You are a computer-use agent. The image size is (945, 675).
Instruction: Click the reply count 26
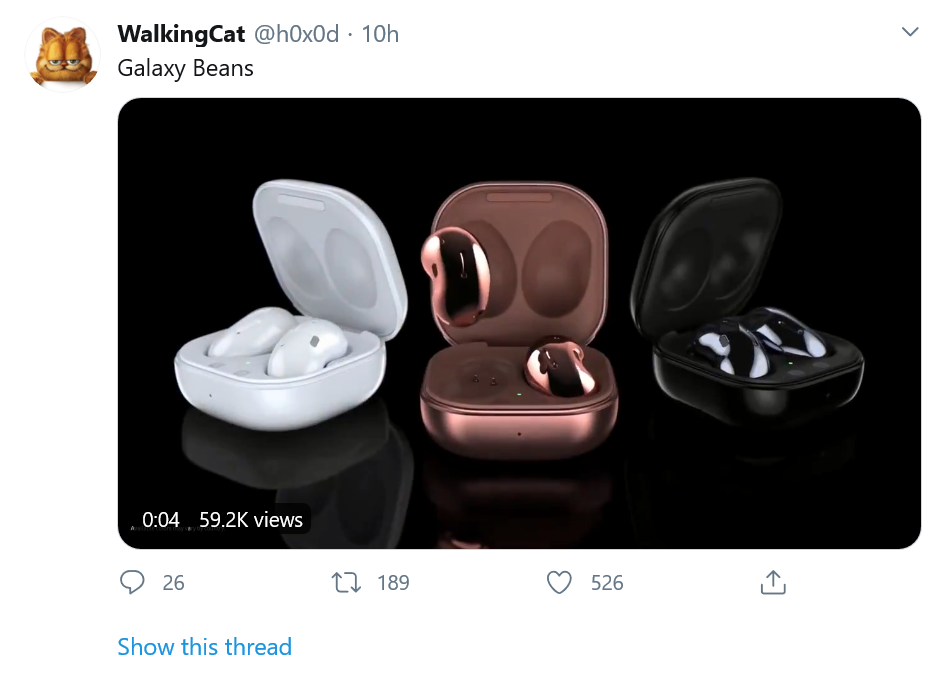tap(173, 583)
